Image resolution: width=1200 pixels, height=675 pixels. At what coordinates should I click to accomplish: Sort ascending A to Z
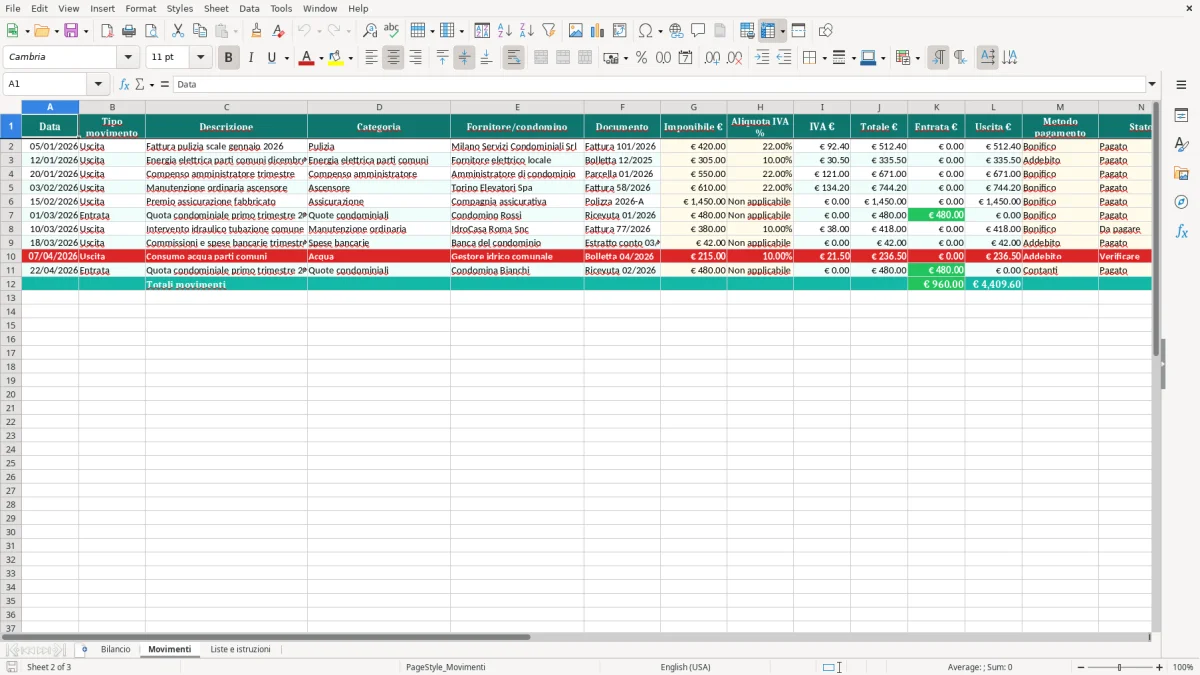pyautogui.click(x=505, y=31)
